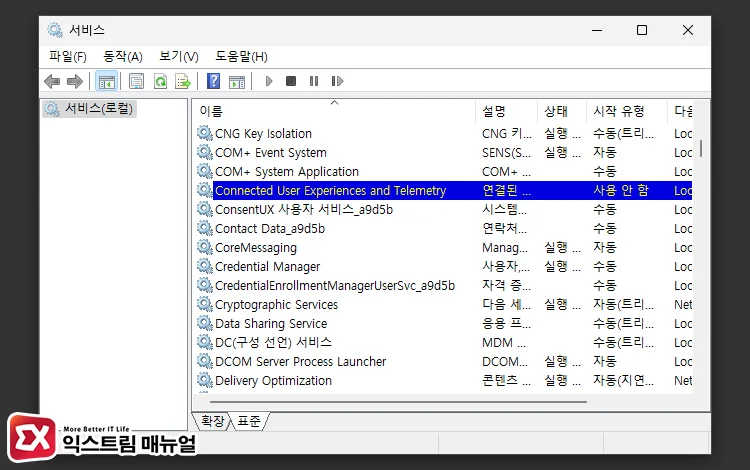Click gear icon beside COM+ System Application
Screen dimensions: 750x470
205,171
